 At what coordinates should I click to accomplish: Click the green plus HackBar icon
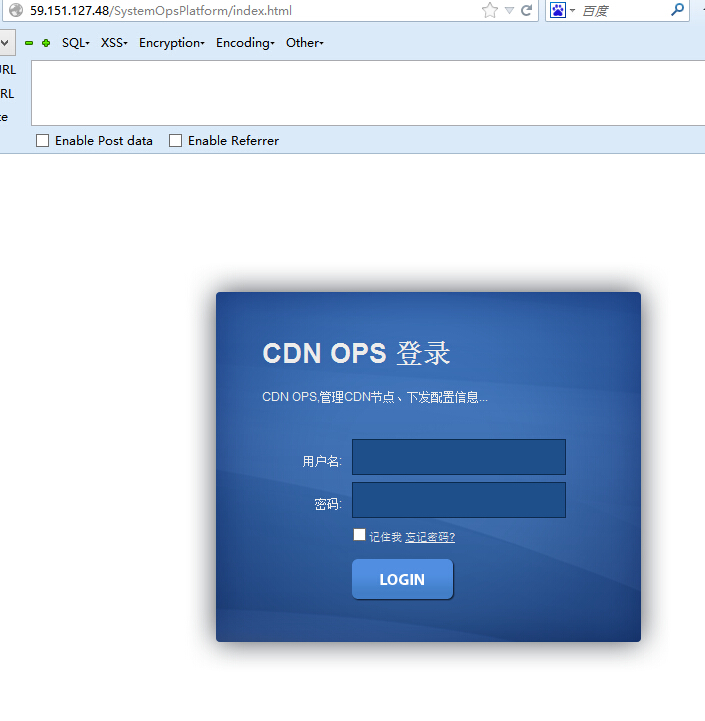(46, 43)
